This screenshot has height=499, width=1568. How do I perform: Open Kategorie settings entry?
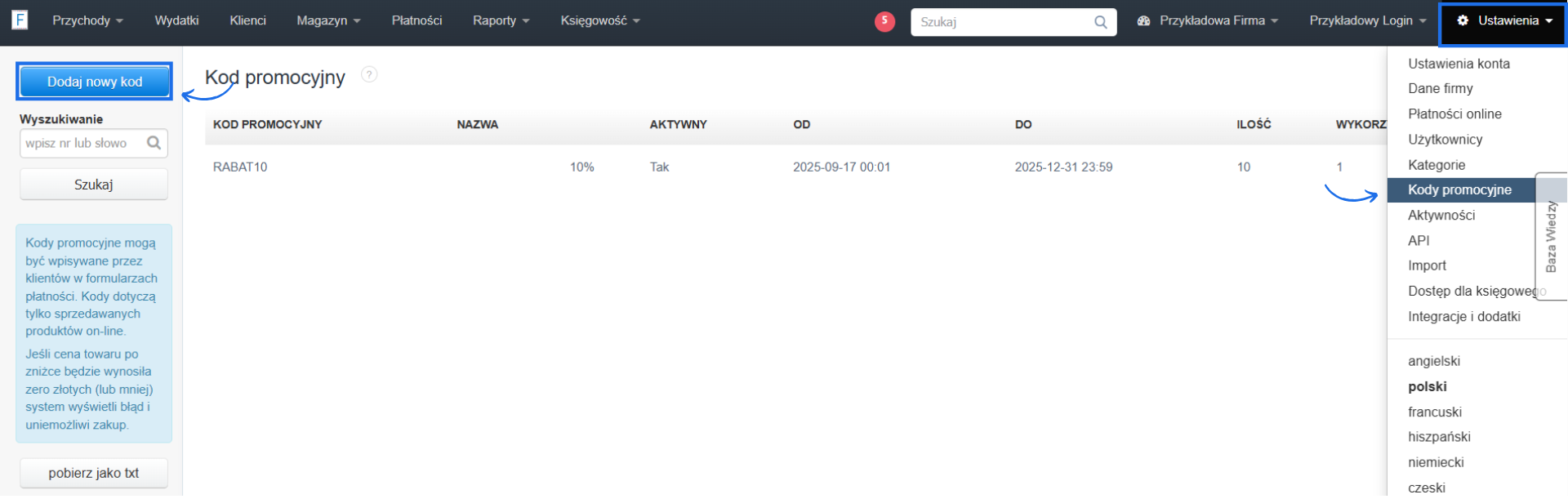point(1437,165)
